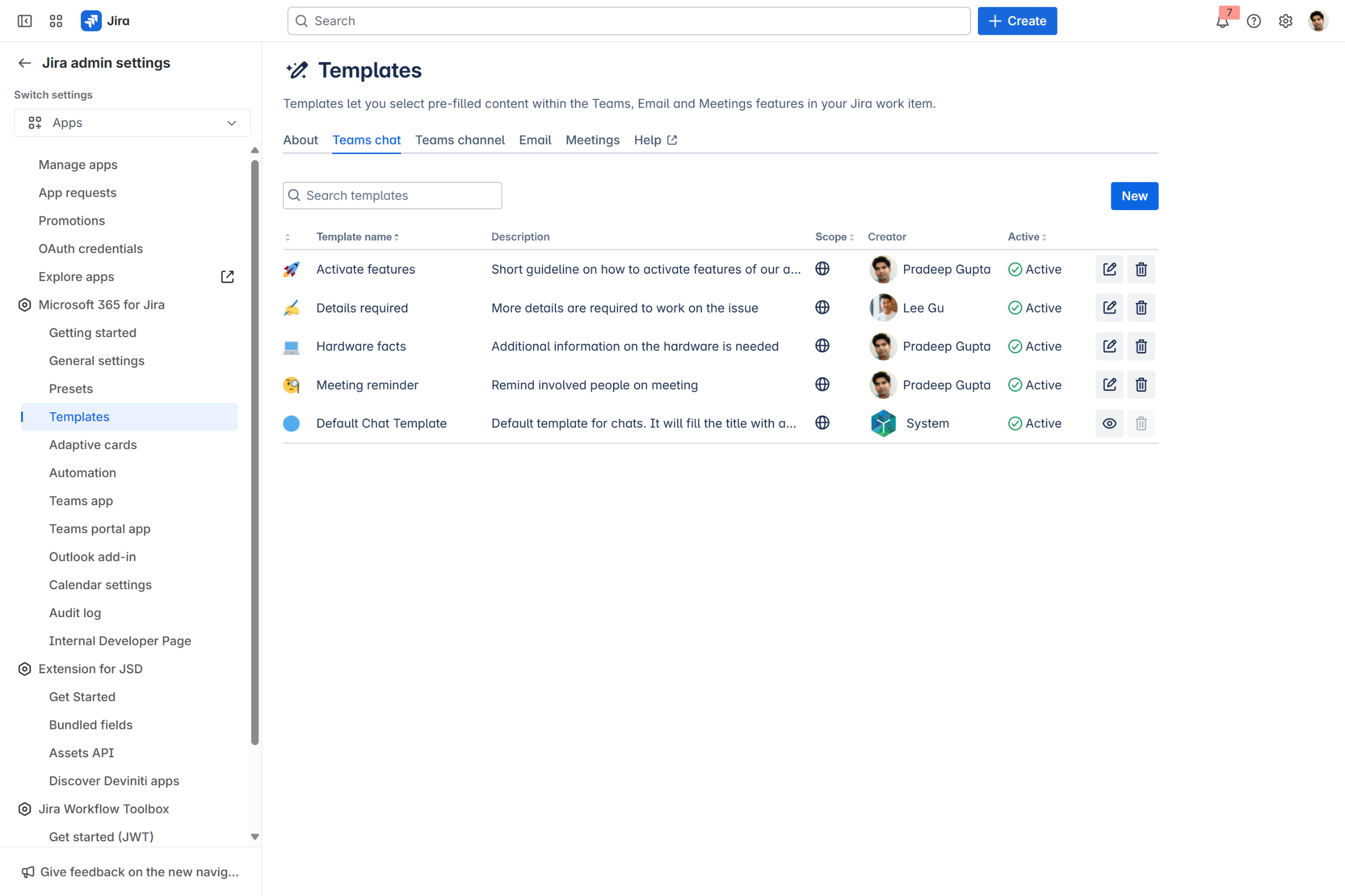Open the notifications bell
The height and width of the screenshot is (896, 1345).
click(x=1222, y=22)
